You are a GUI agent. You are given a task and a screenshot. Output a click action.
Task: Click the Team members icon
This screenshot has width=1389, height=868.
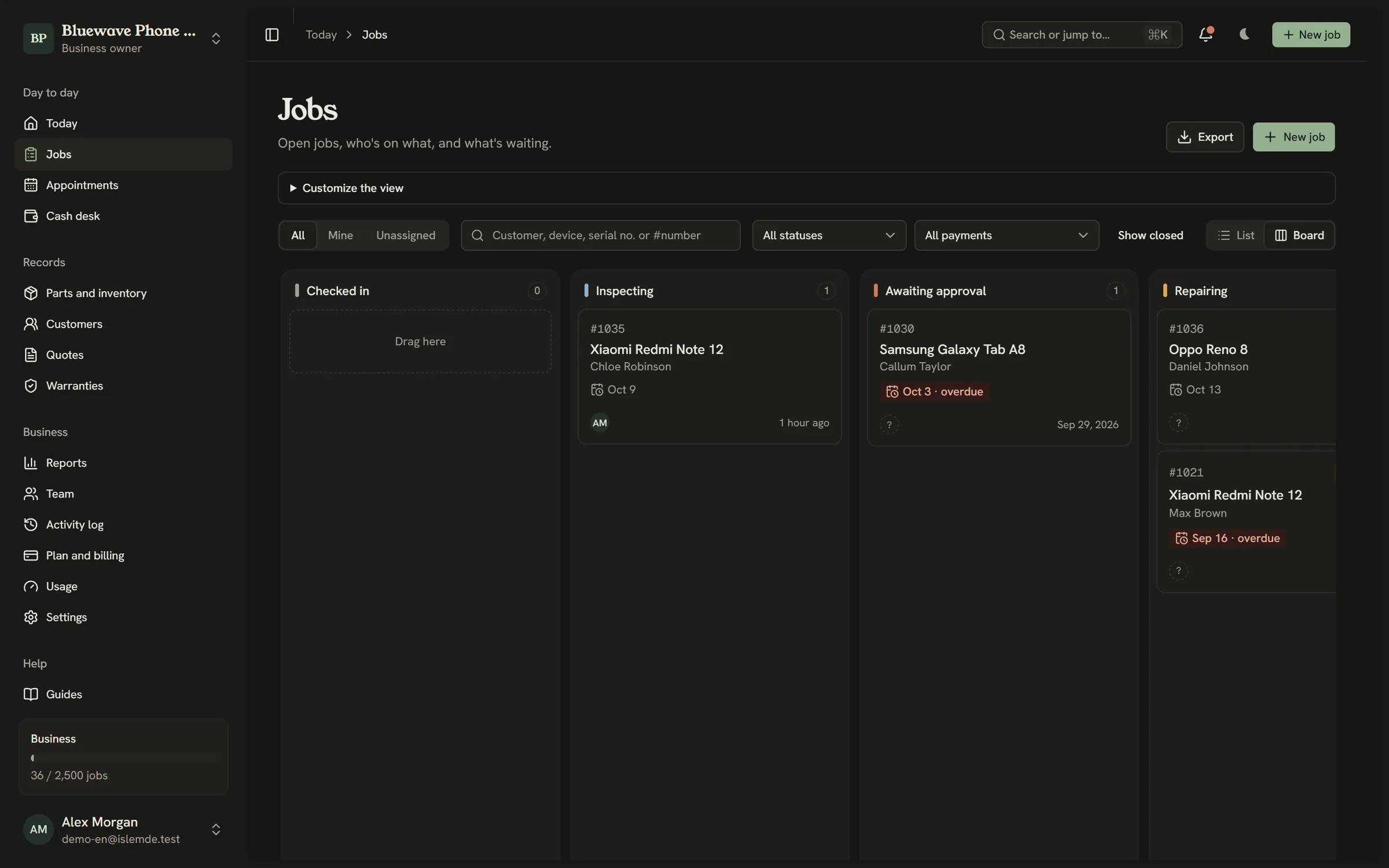[31, 494]
